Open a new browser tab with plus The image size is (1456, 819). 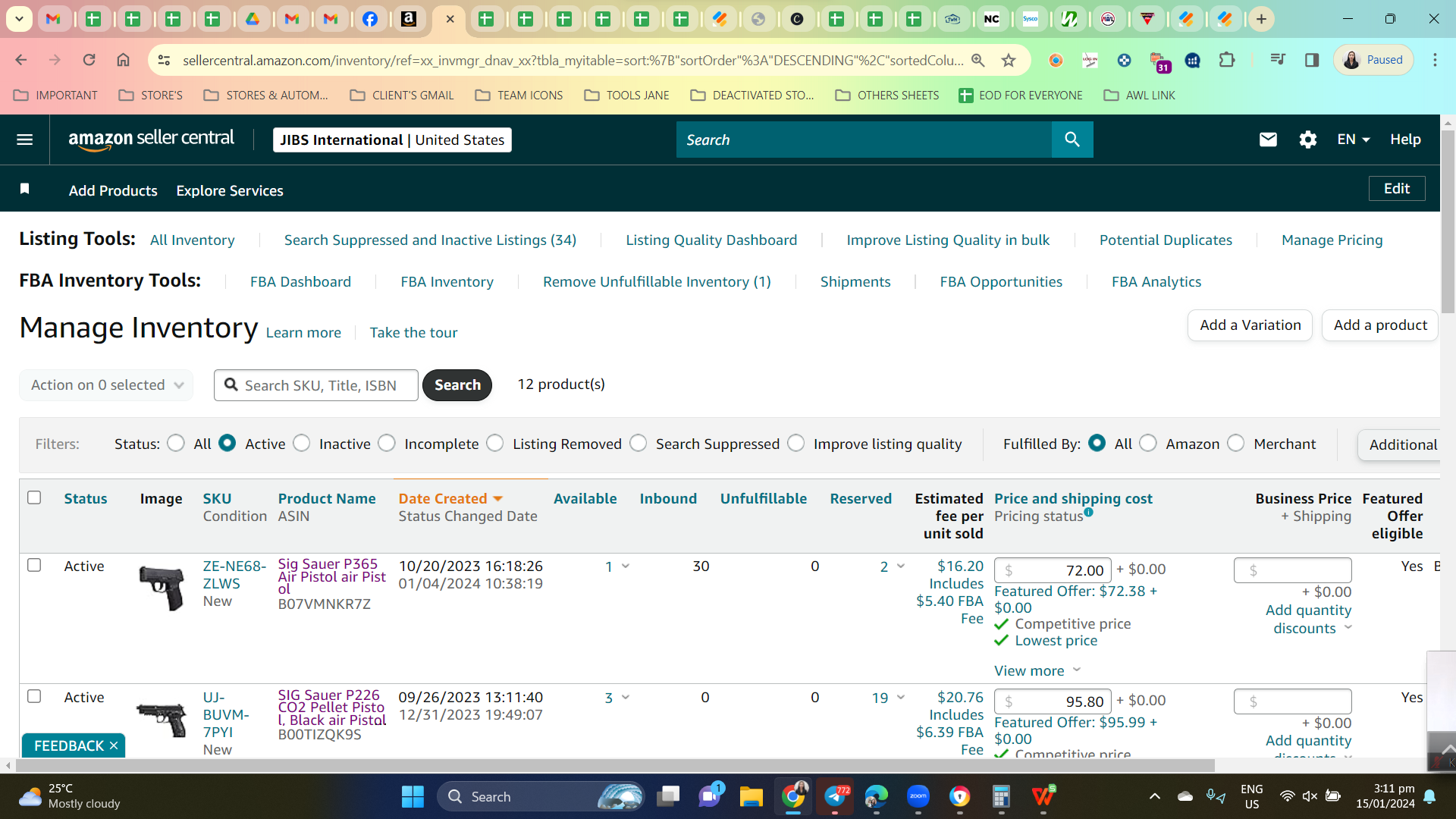click(x=1261, y=19)
